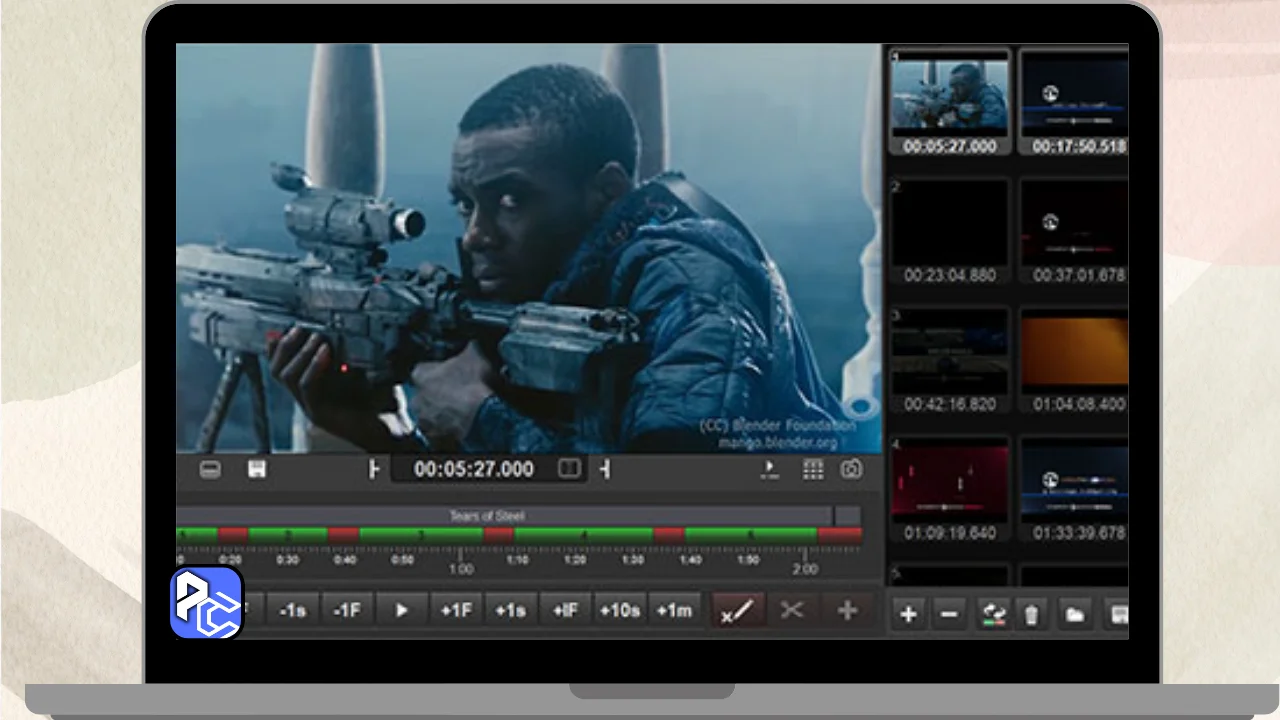Set the segment start bracket marker
The image size is (1280, 720).
[374, 469]
